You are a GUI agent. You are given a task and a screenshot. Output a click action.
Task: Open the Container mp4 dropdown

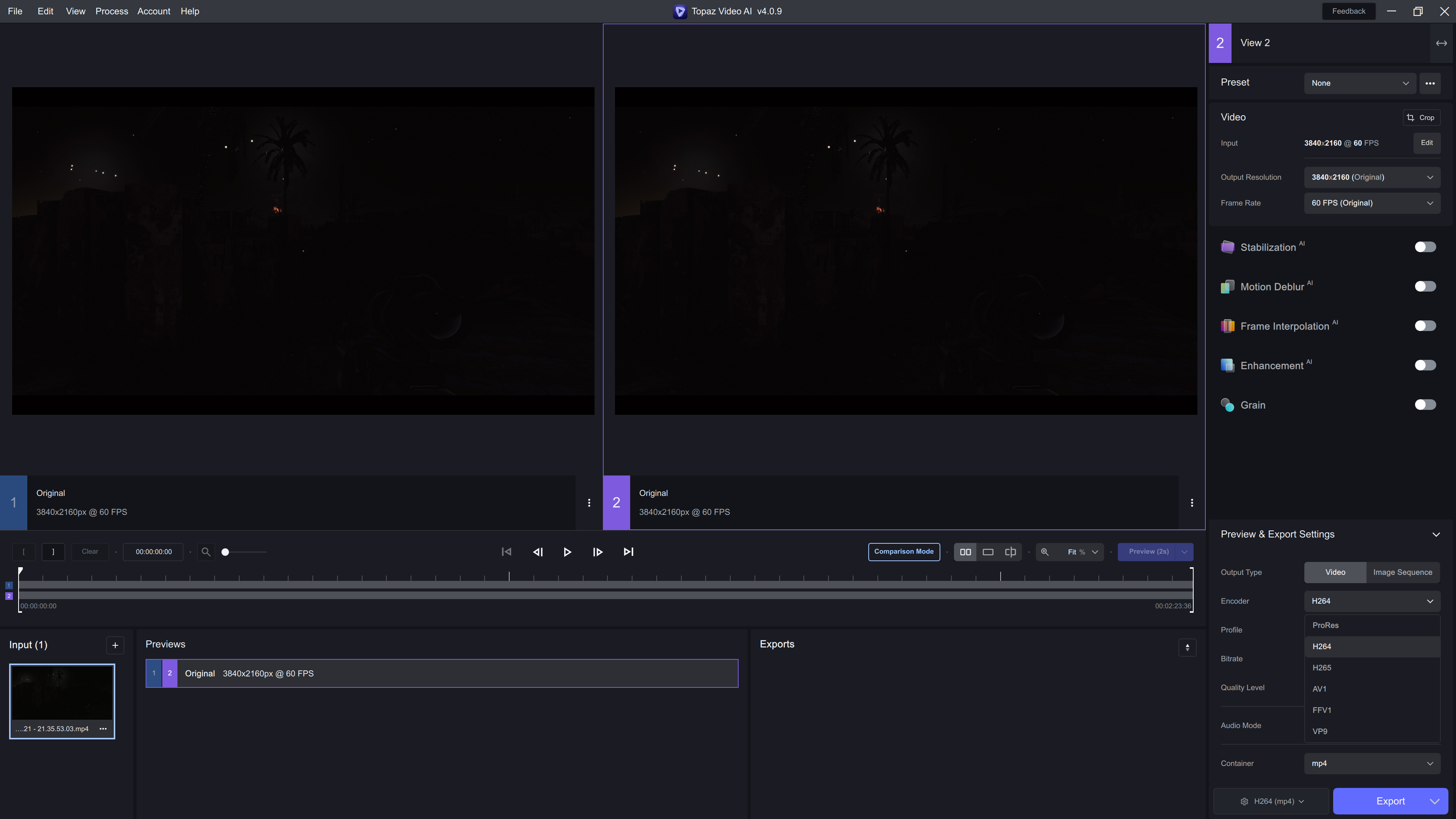coord(1371,763)
